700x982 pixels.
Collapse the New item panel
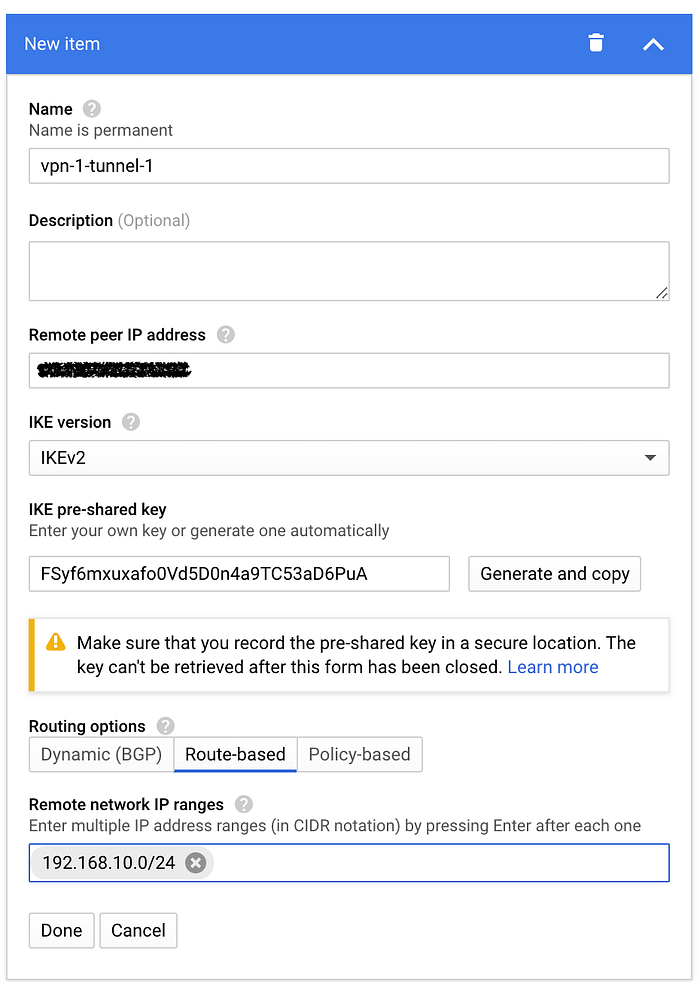[x=653, y=44]
